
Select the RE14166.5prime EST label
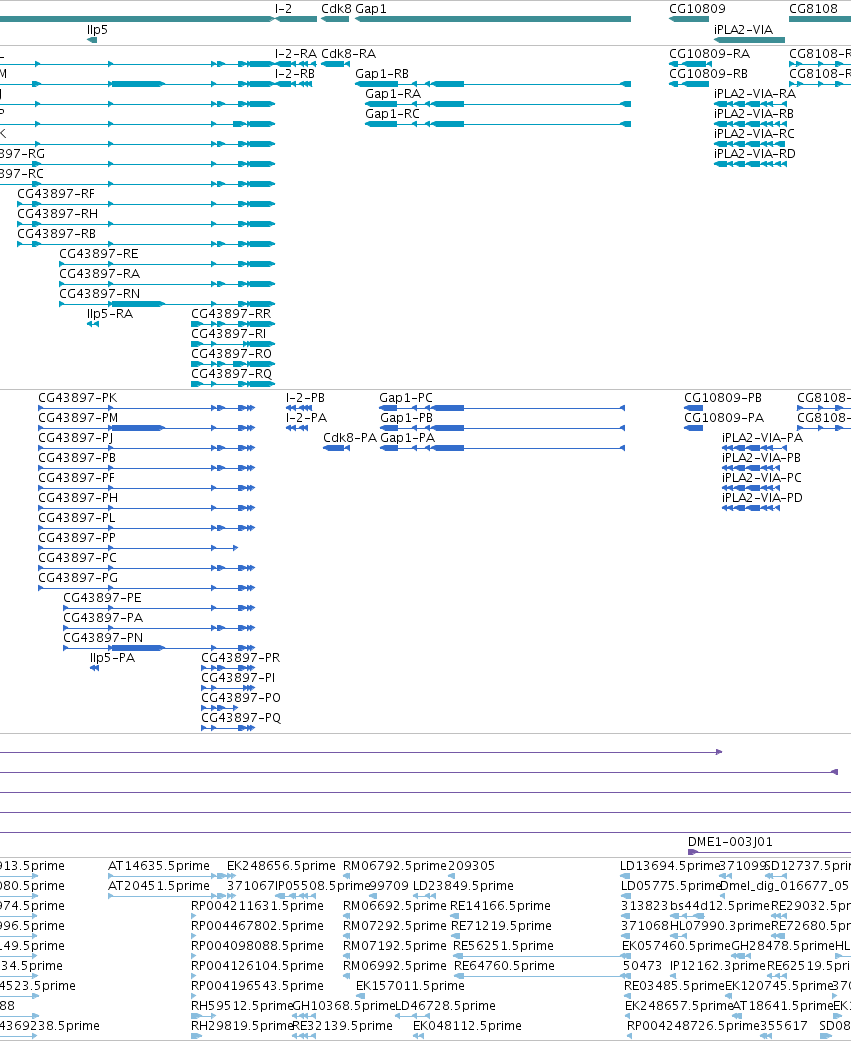pos(501,906)
